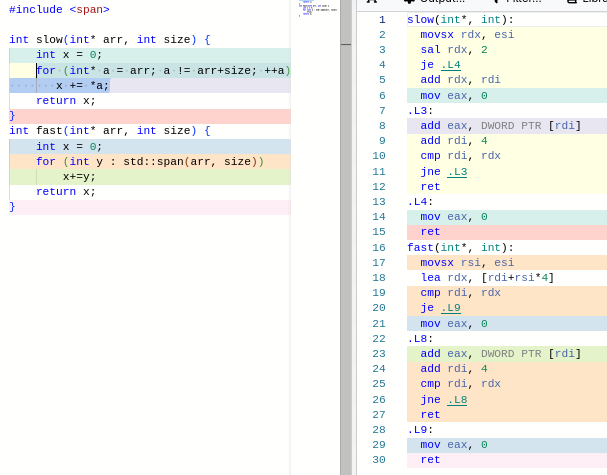Click the 'return x;' line inside slow function

[65, 101]
